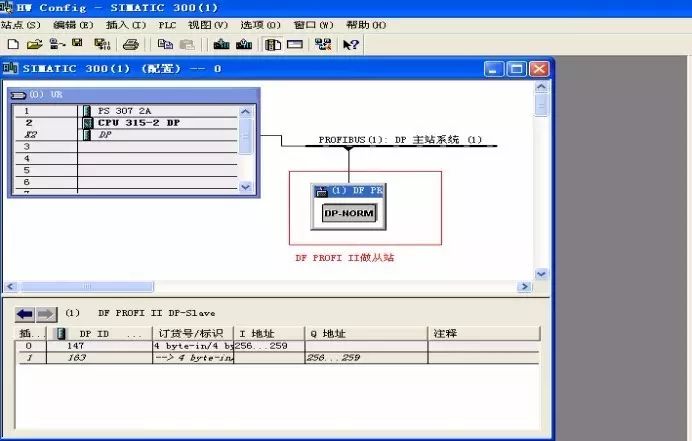Select empty rack slot 3
The width and height of the screenshot is (692, 441).
click(126, 147)
